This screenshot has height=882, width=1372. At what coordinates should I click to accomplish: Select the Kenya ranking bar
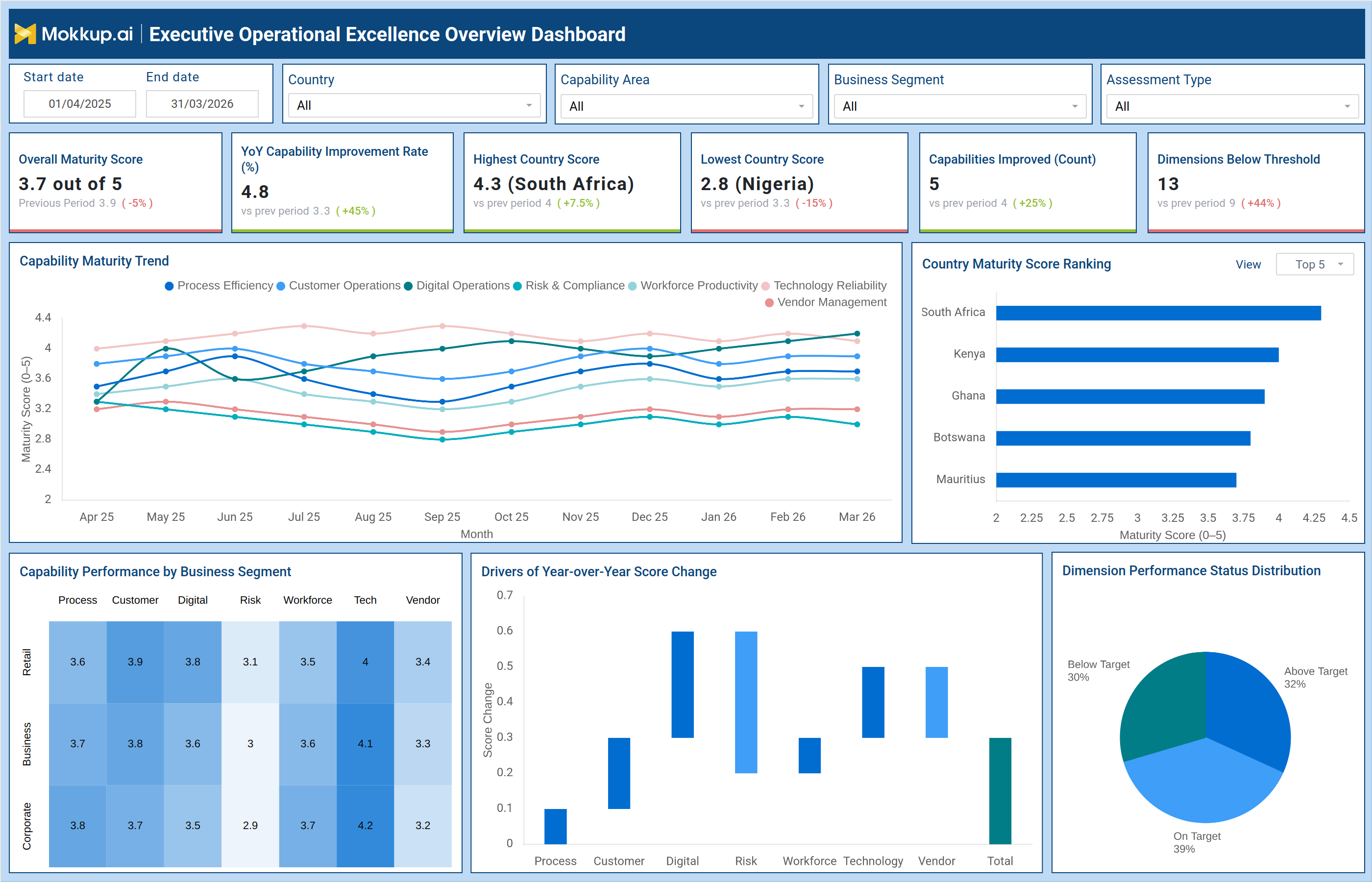pos(1137,355)
